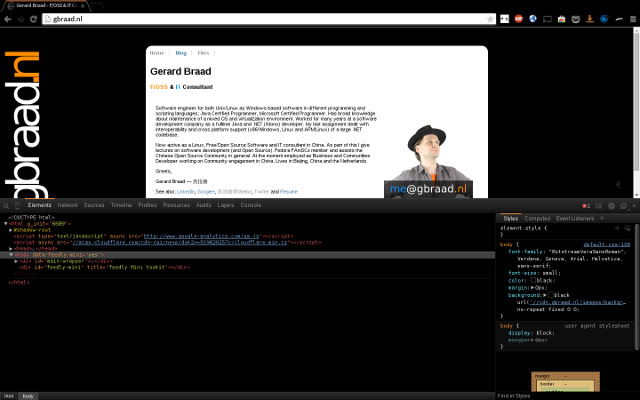Viewport: 640px width, 400px height.
Task: Click the white two-dot extension icon
Action: point(504,19)
